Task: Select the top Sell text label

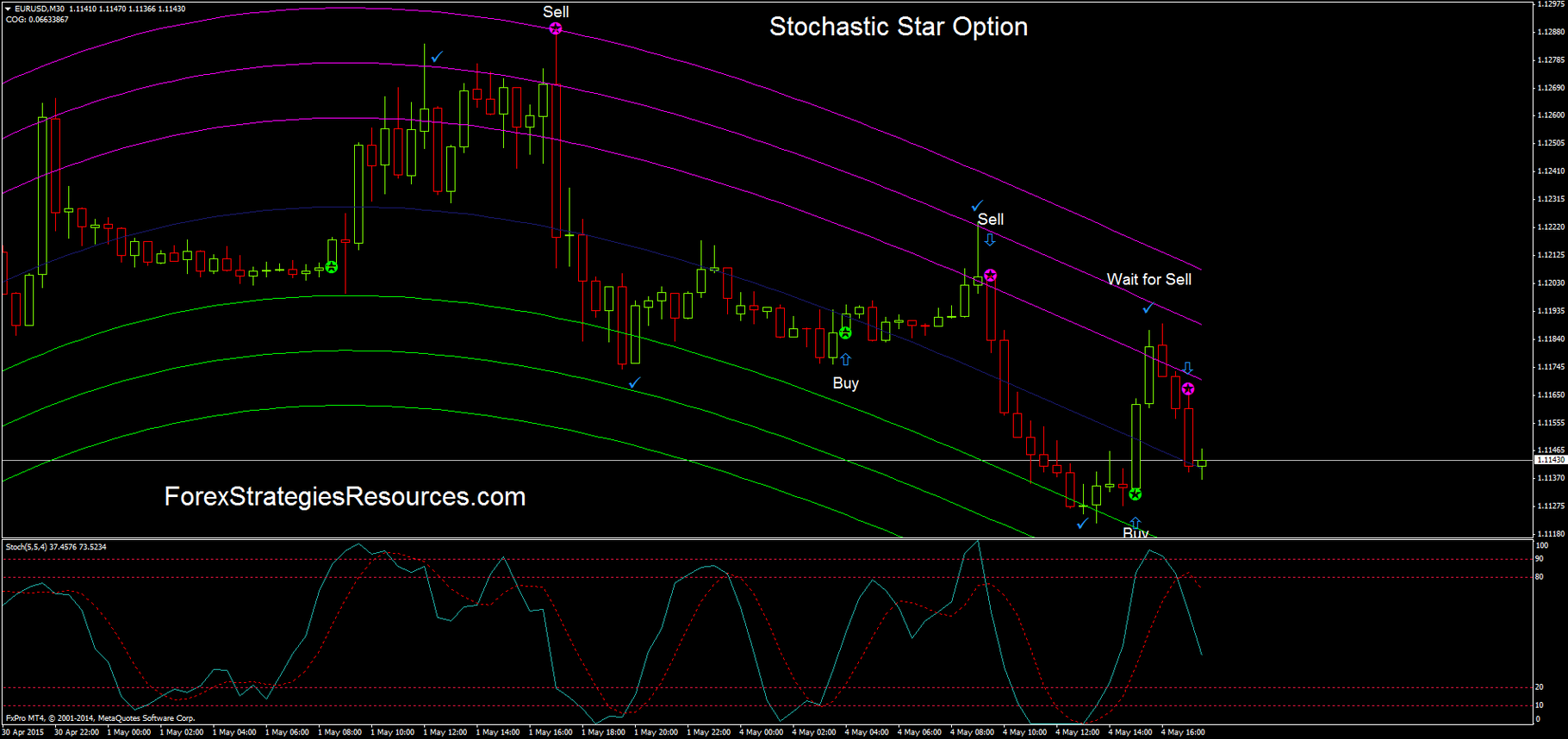Action: point(556,12)
